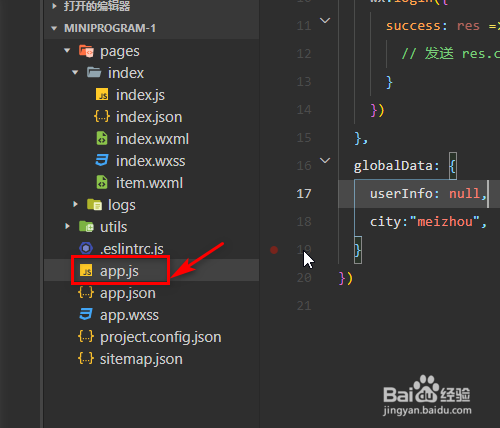
Task: Click the CSS icon of index.wxss
Action: pyautogui.click(x=102, y=160)
